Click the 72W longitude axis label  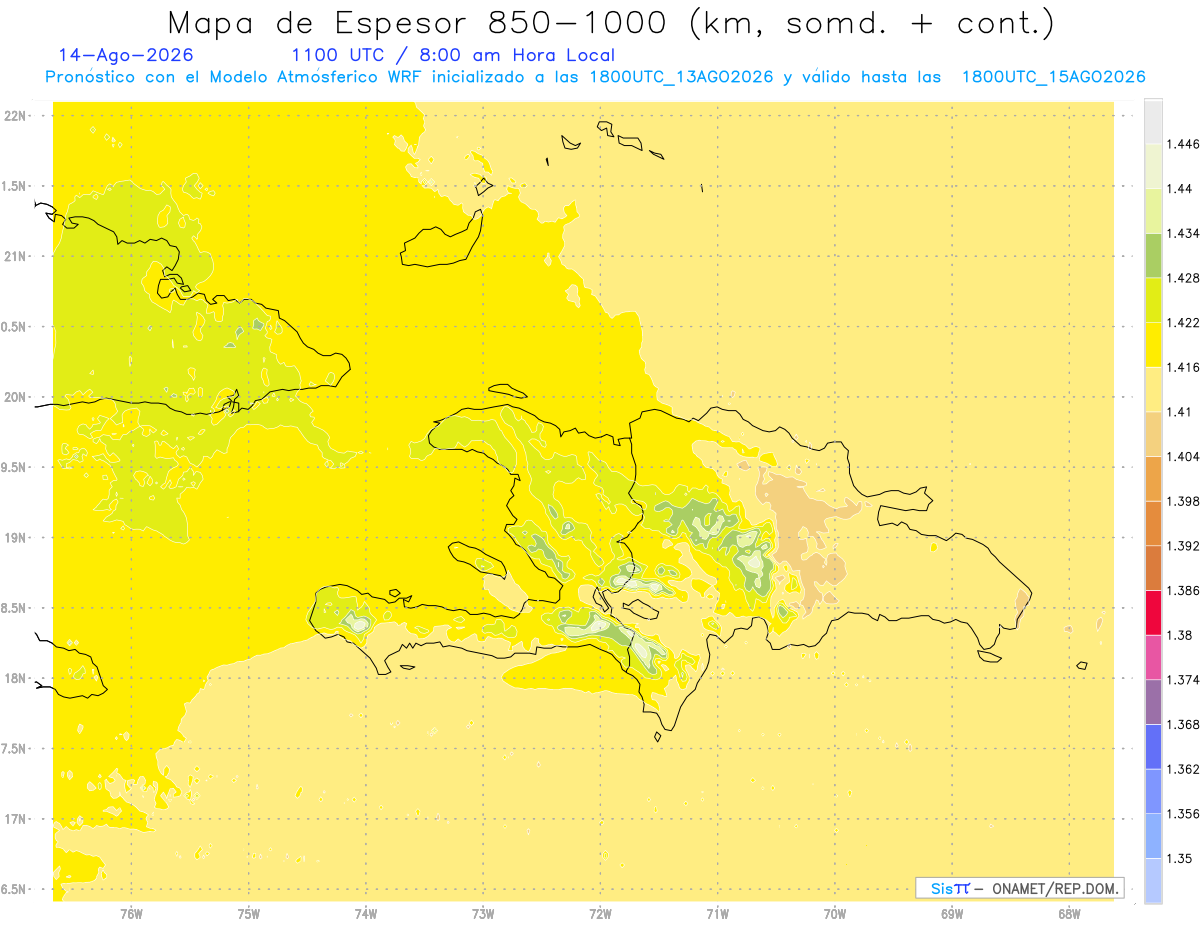[x=600, y=913]
